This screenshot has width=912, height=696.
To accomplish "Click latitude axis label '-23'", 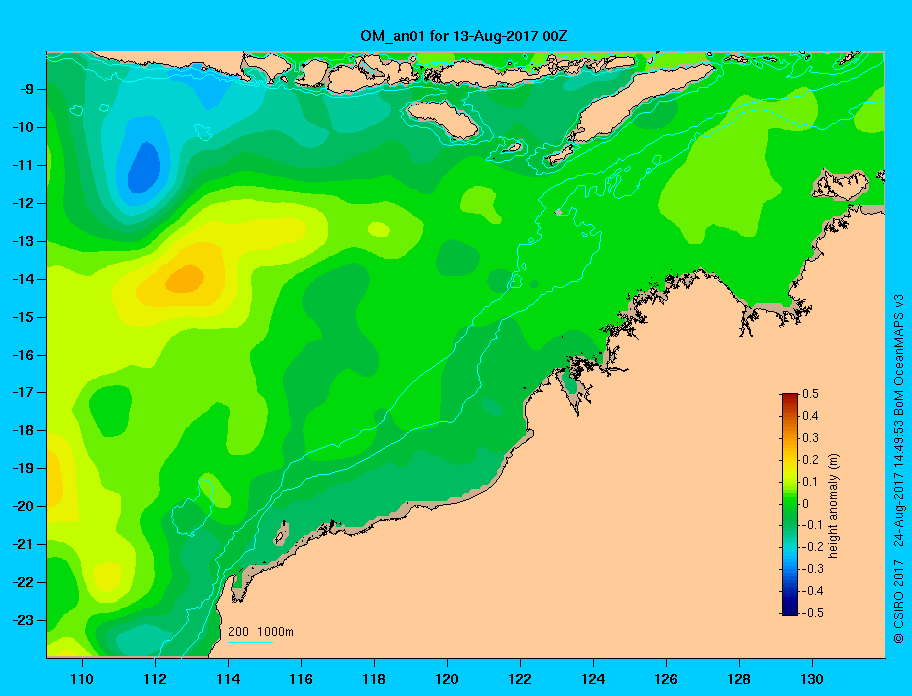I will [x=22, y=620].
